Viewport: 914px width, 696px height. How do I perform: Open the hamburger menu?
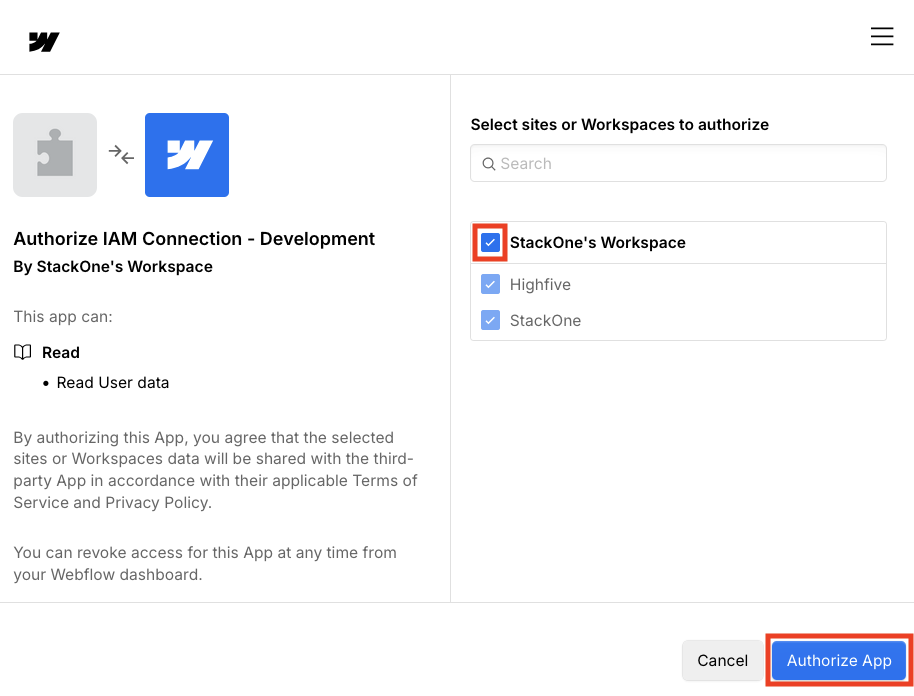click(881, 35)
